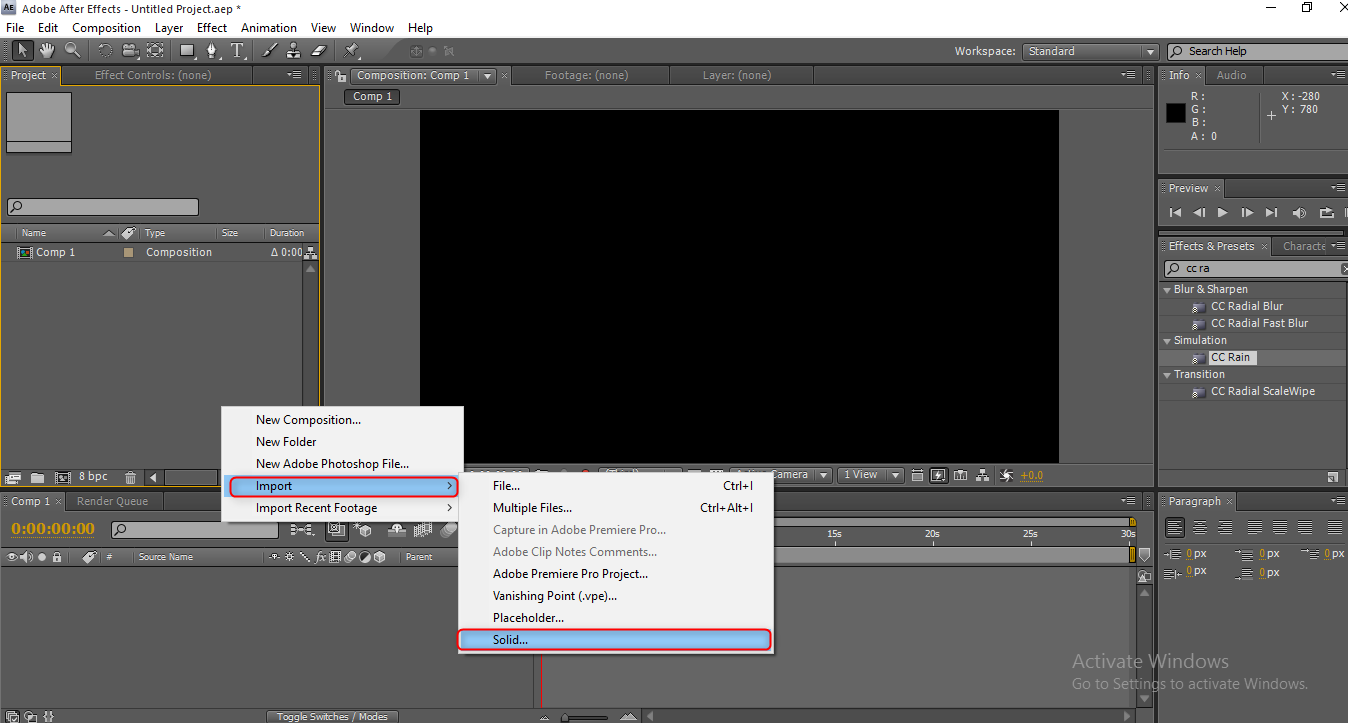Image resolution: width=1348 pixels, height=723 pixels.
Task: Click the Reset Exposure aperture icon
Action: click(x=1006, y=475)
